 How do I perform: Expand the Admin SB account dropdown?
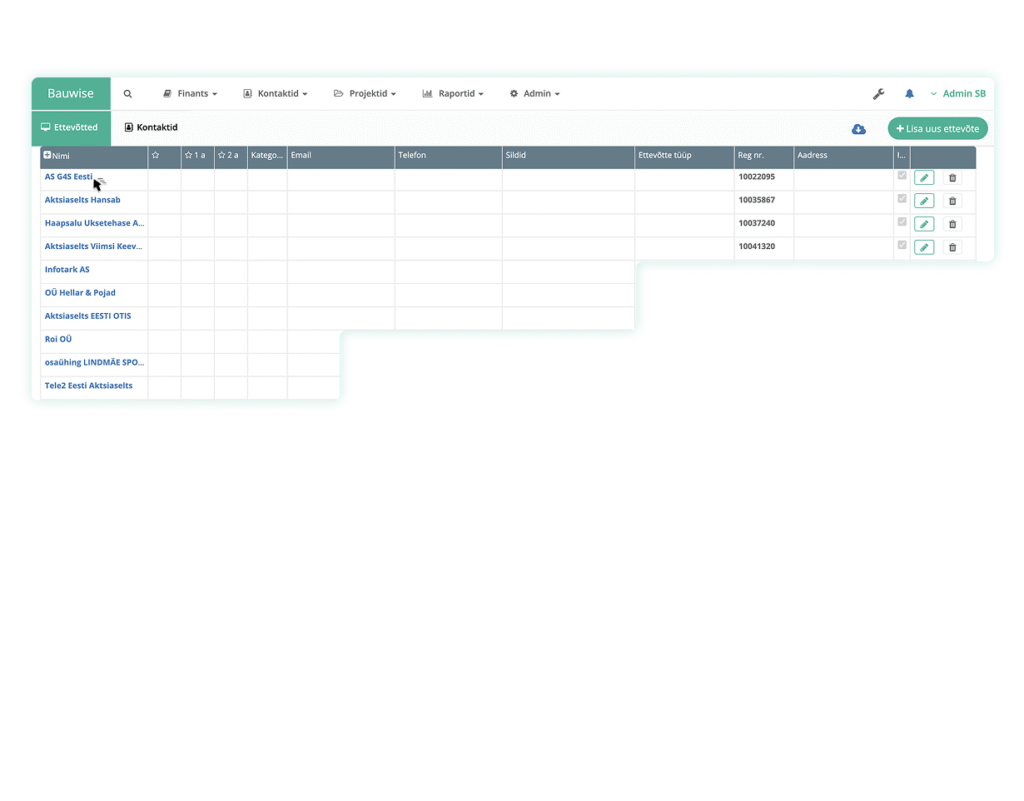tap(960, 93)
